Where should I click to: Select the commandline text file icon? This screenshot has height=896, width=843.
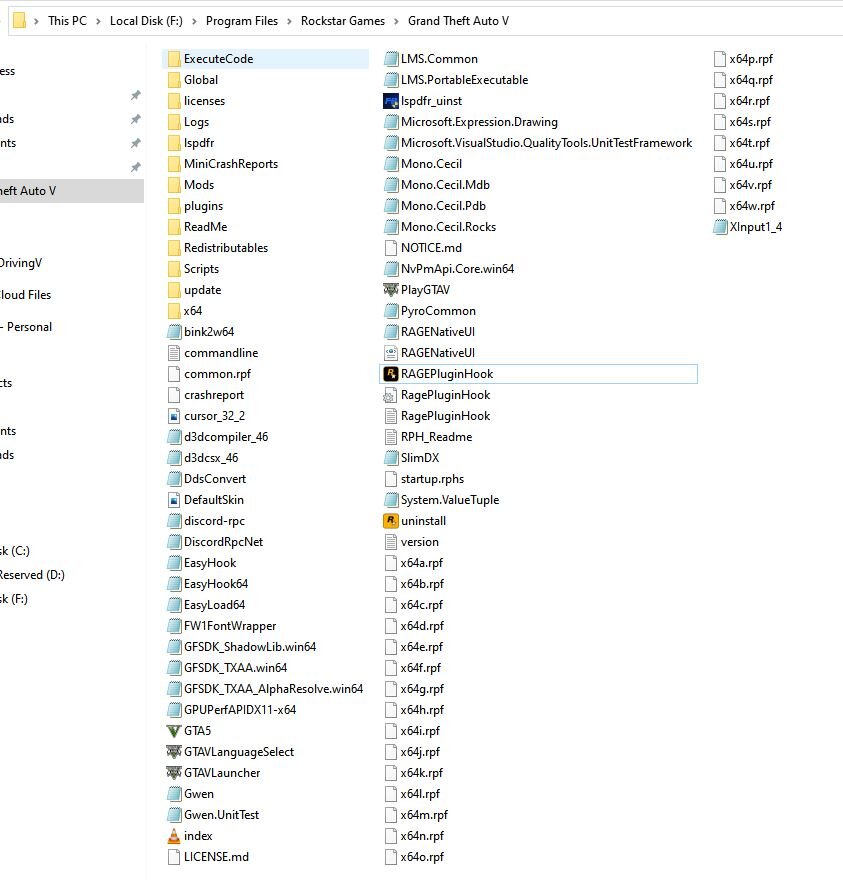coord(174,353)
